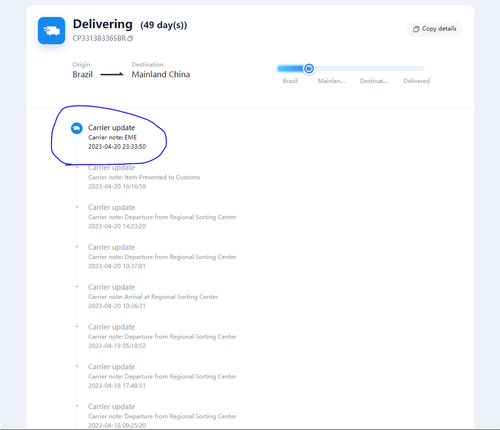Click the tracking number CP331383365BR text

99,39
